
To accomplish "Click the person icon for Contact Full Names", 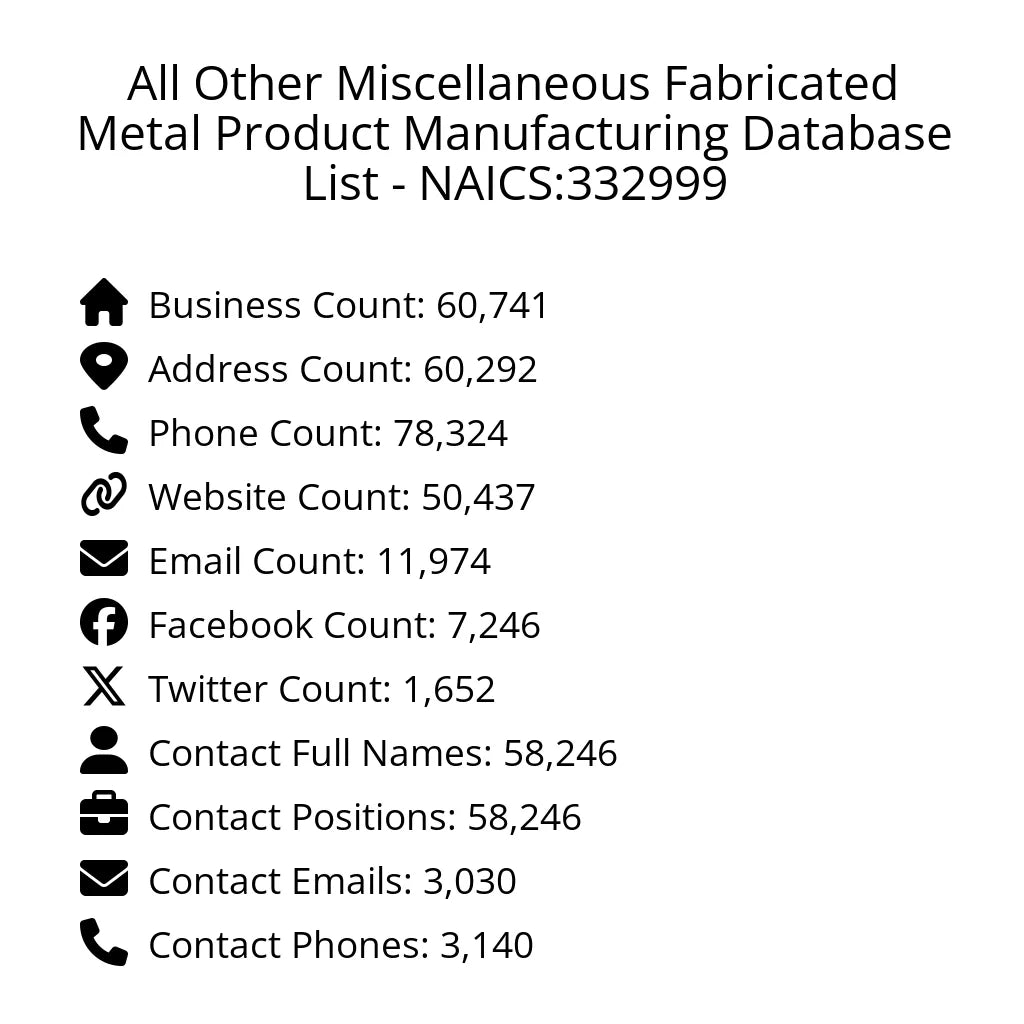I will point(104,751).
